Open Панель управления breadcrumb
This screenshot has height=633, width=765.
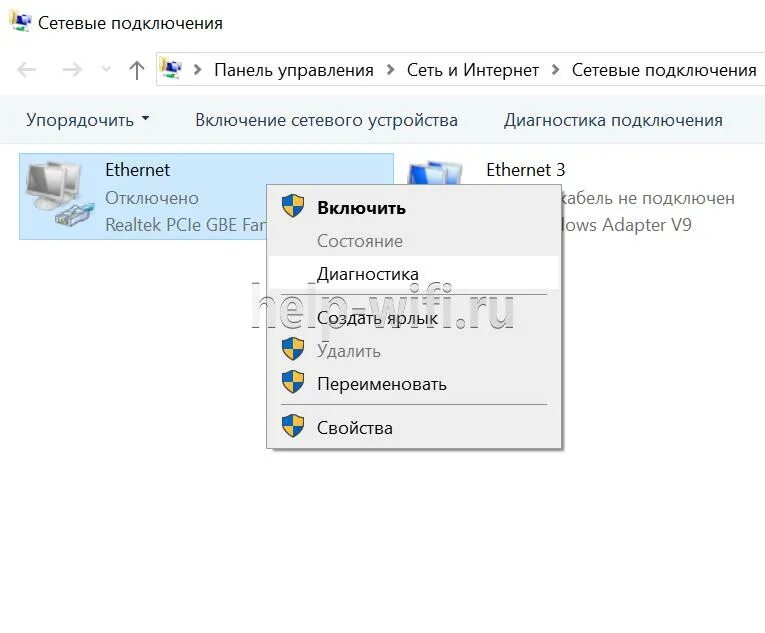coord(294,70)
